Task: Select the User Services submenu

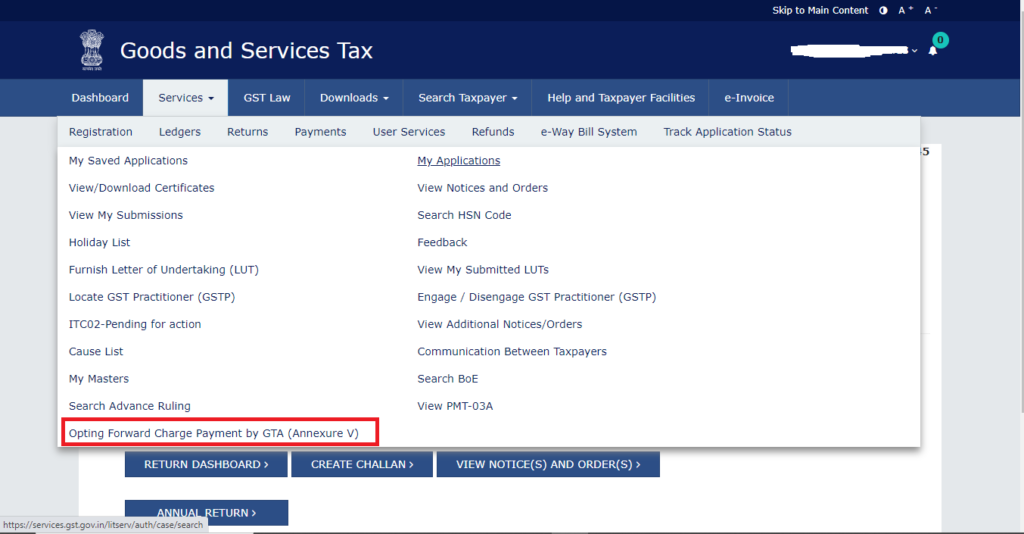Action: [409, 132]
